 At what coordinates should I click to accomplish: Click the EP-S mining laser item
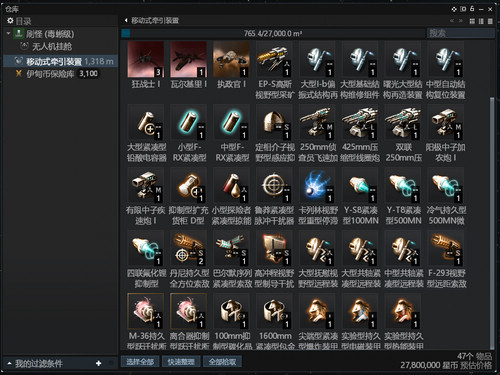point(274,60)
